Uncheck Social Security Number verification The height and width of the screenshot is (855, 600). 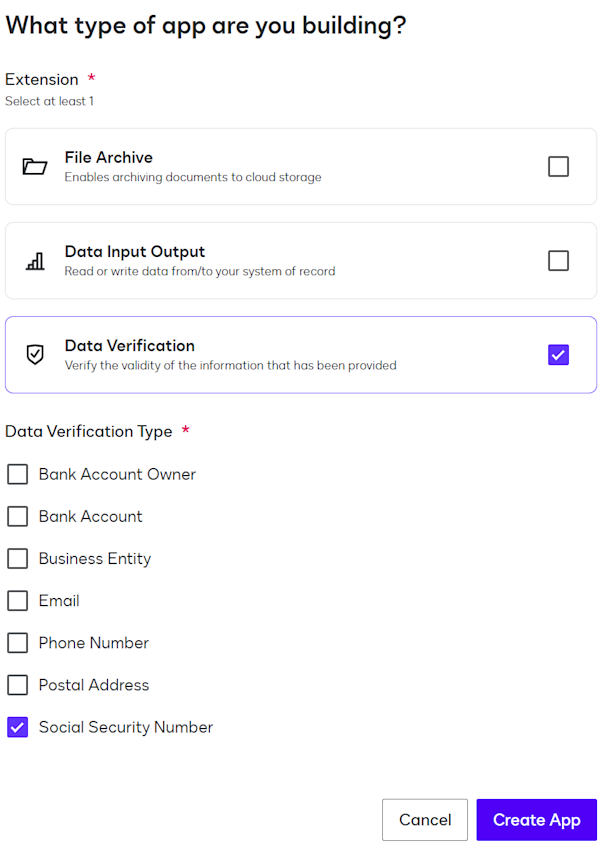pos(17,727)
